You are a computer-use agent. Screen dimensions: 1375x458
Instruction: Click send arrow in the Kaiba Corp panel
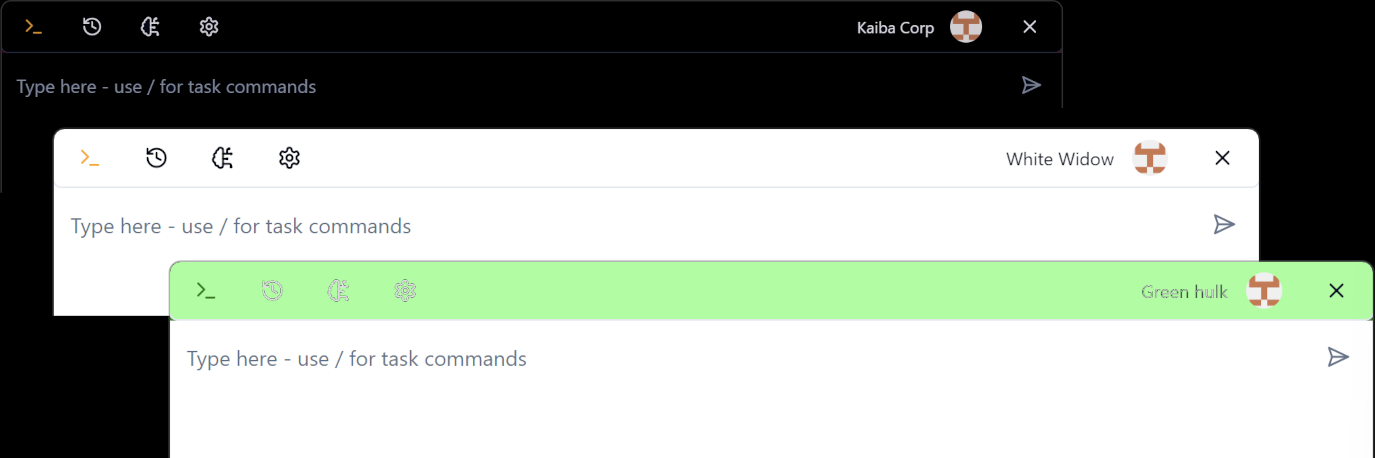tap(1031, 85)
